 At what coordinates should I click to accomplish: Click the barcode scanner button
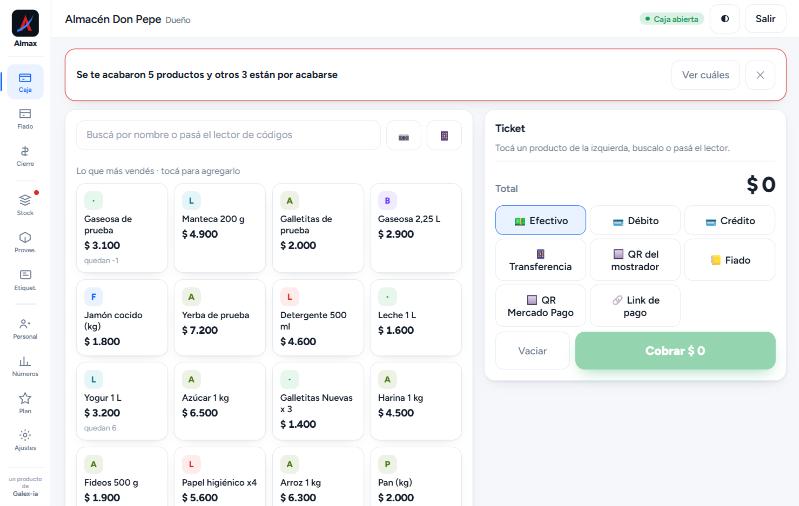click(x=404, y=136)
